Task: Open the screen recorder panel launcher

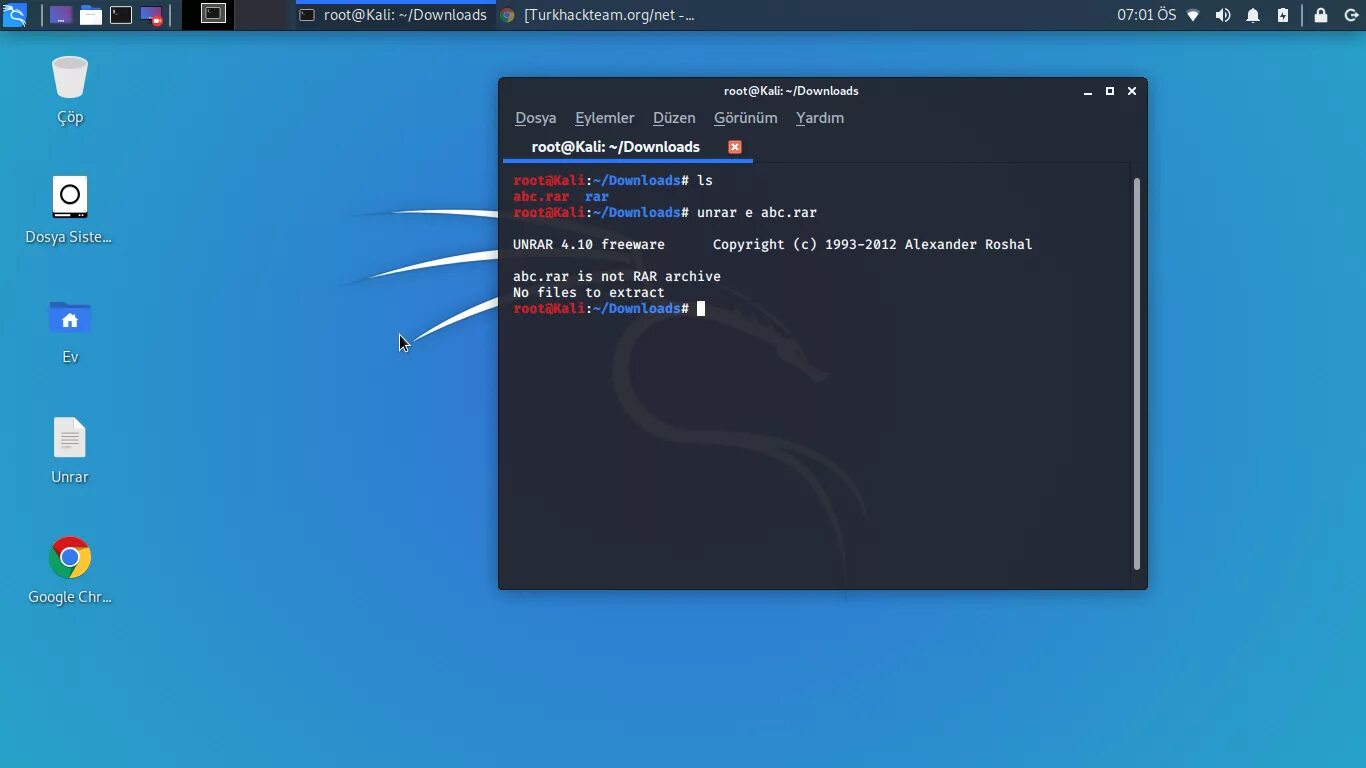Action: pos(151,15)
